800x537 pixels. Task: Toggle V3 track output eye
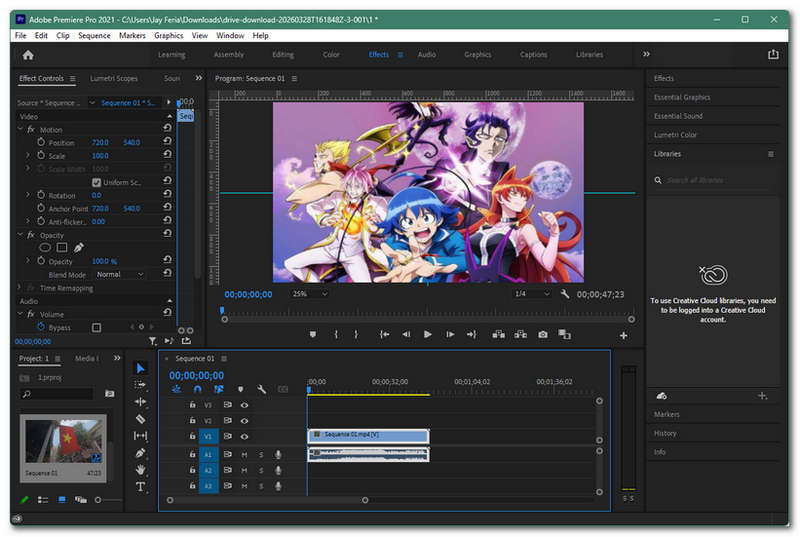pyautogui.click(x=244, y=405)
